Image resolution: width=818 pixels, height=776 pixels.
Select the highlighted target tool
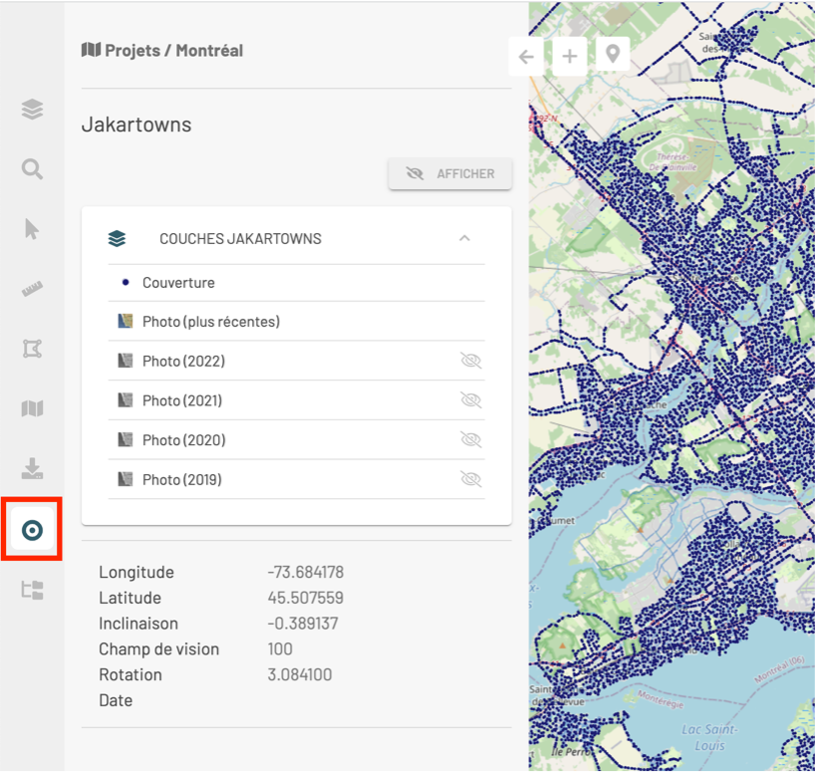tap(31, 530)
